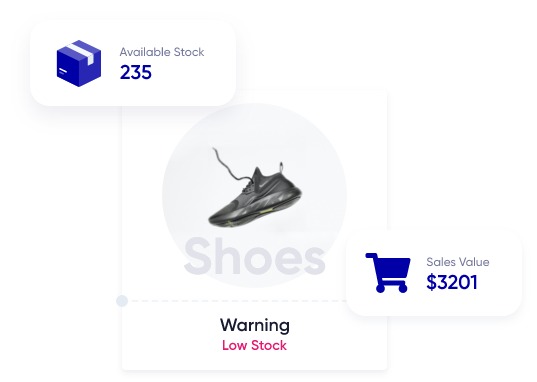Screen dimensions: 537x382
Task: Click the handle of the shopping cart icon
Action: [371, 256]
